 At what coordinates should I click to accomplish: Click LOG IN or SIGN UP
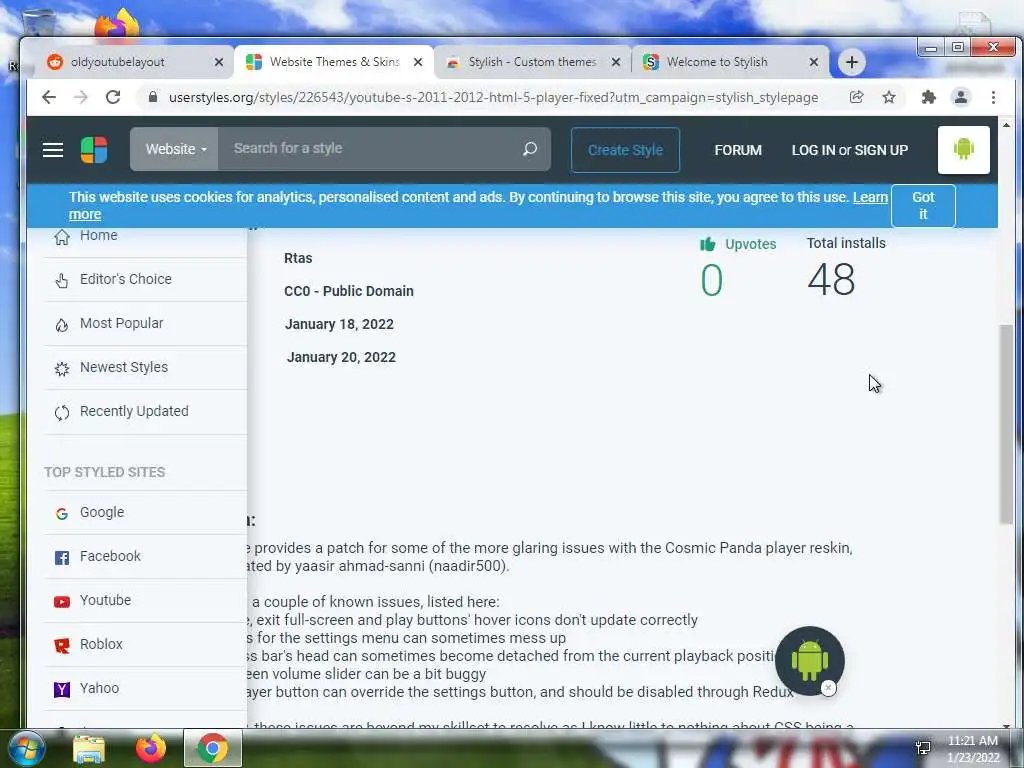pos(850,150)
